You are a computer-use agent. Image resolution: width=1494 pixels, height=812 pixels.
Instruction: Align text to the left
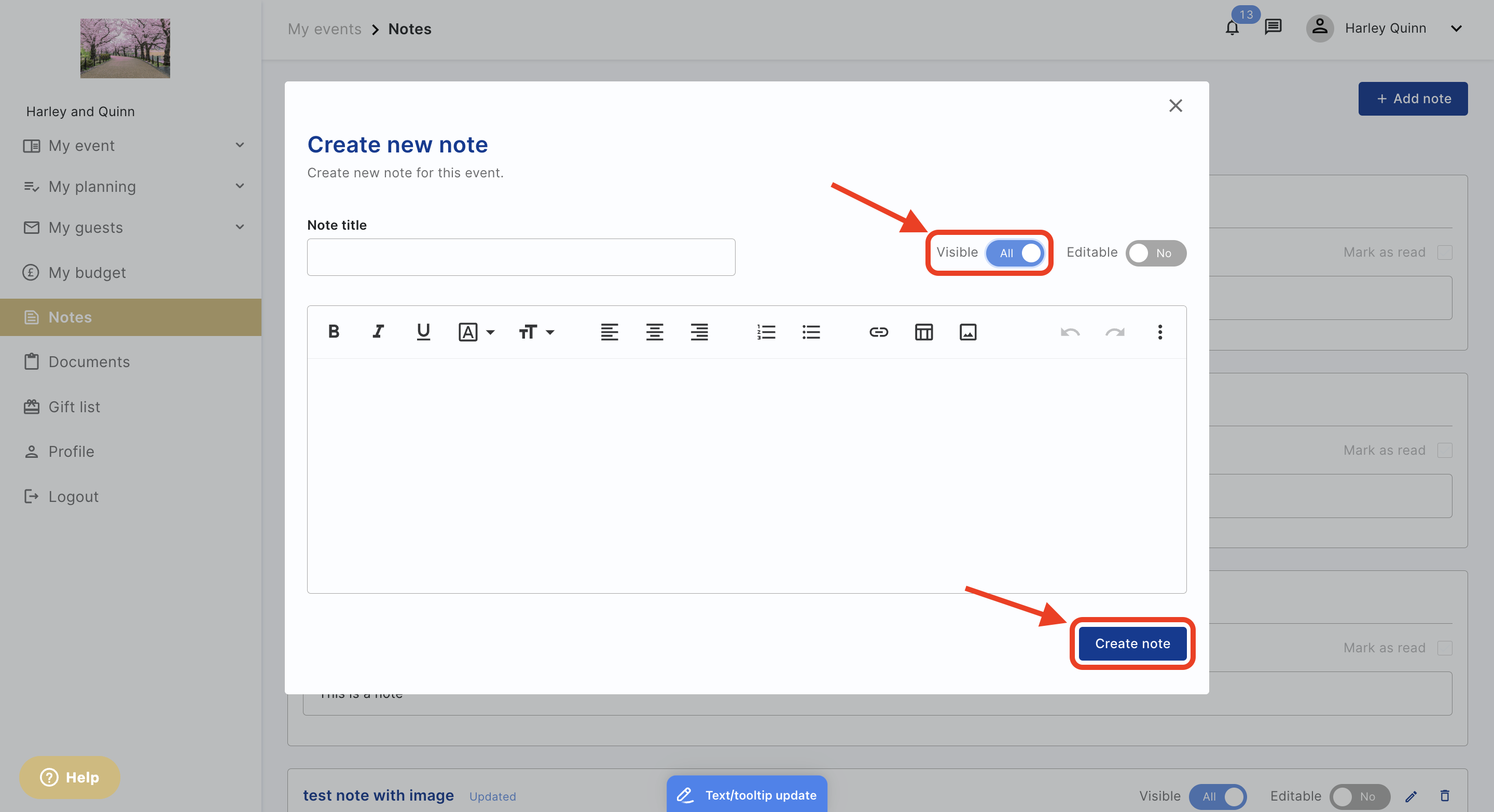[x=610, y=332]
